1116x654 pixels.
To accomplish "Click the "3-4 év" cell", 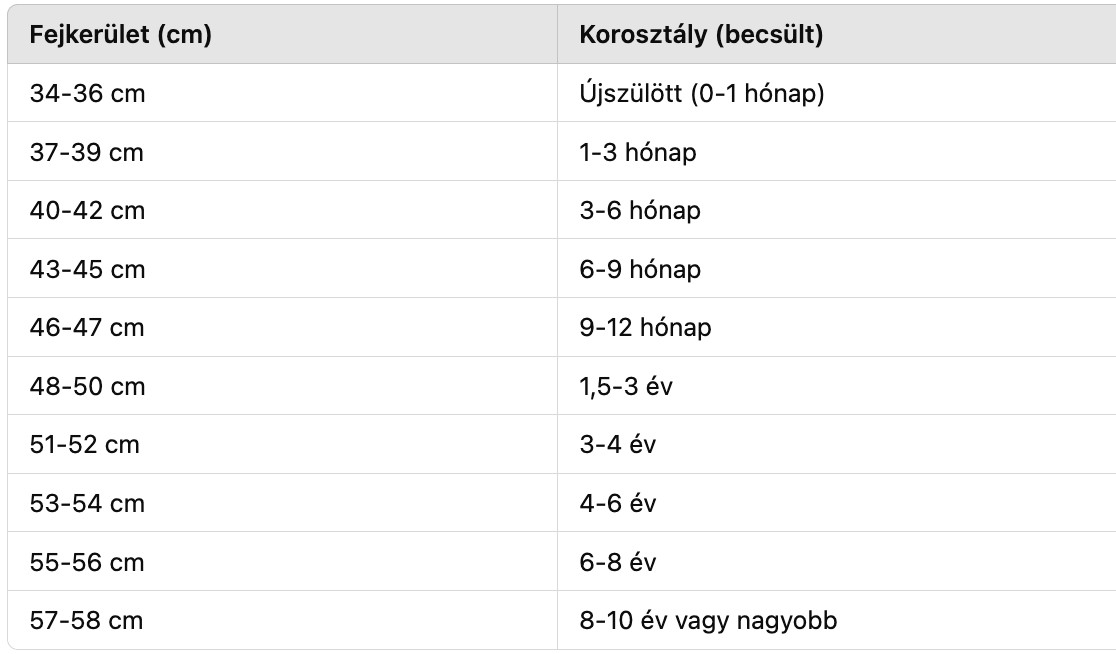I will pyautogui.click(x=618, y=444).
